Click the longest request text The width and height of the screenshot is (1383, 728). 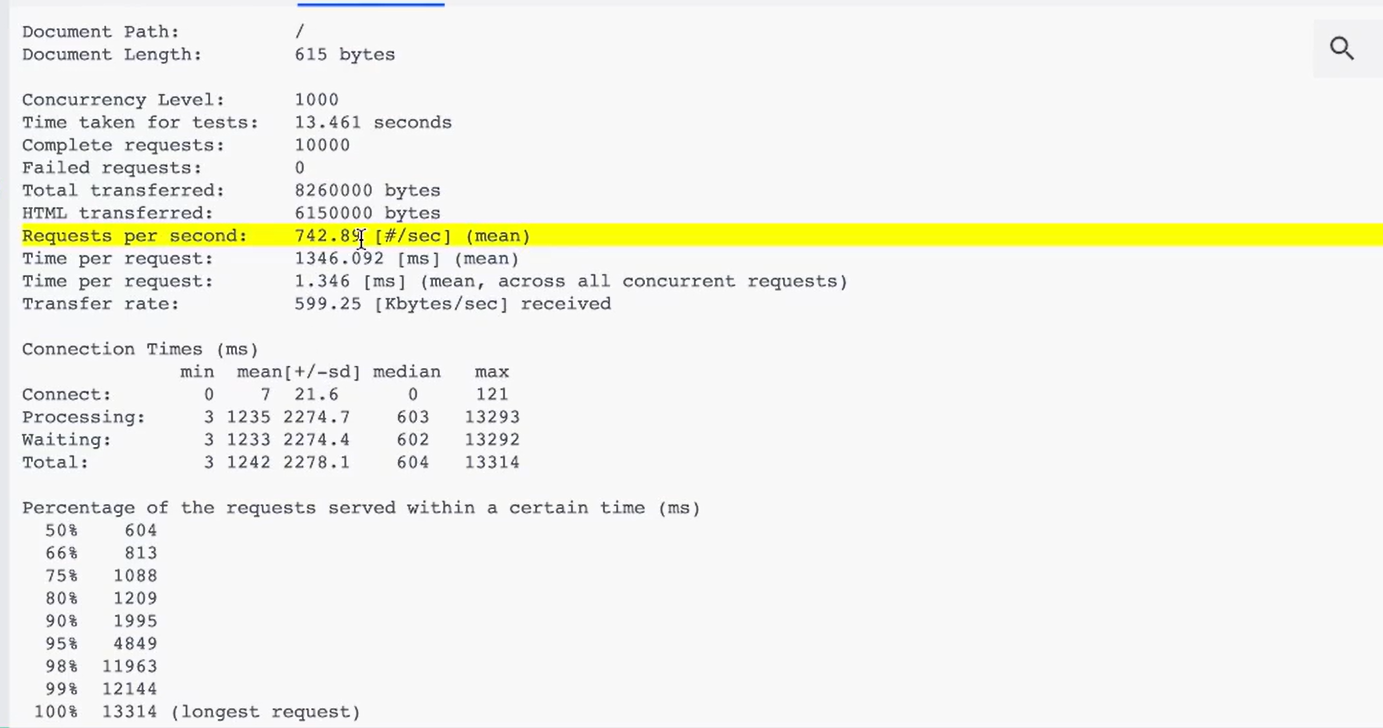tap(265, 712)
